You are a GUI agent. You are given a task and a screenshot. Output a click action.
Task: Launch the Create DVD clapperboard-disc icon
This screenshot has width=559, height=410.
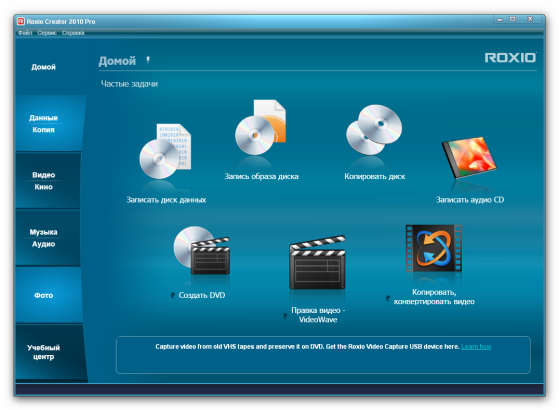(x=201, y=251)
